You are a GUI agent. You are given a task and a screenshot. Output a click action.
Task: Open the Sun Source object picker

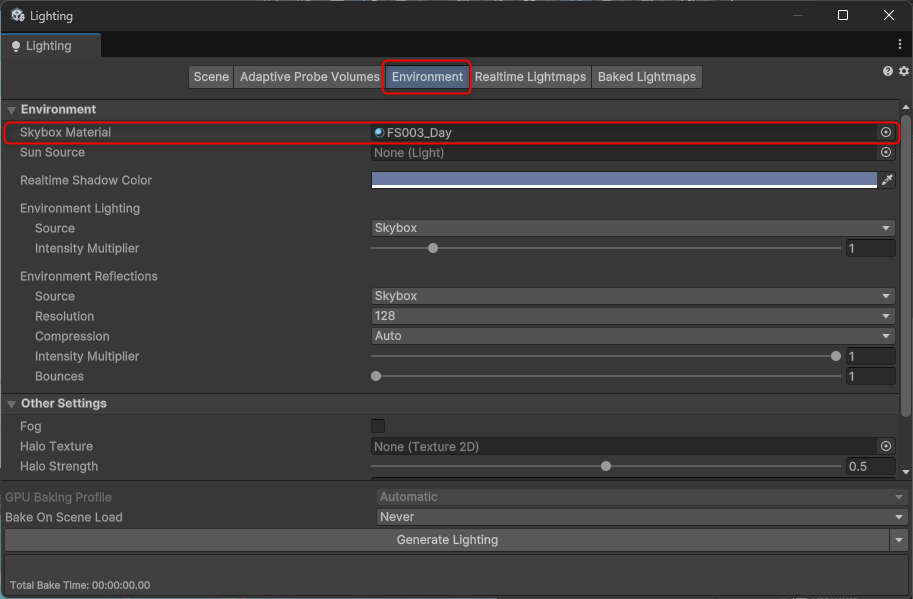pyautogui.click(x=885, y=153)
